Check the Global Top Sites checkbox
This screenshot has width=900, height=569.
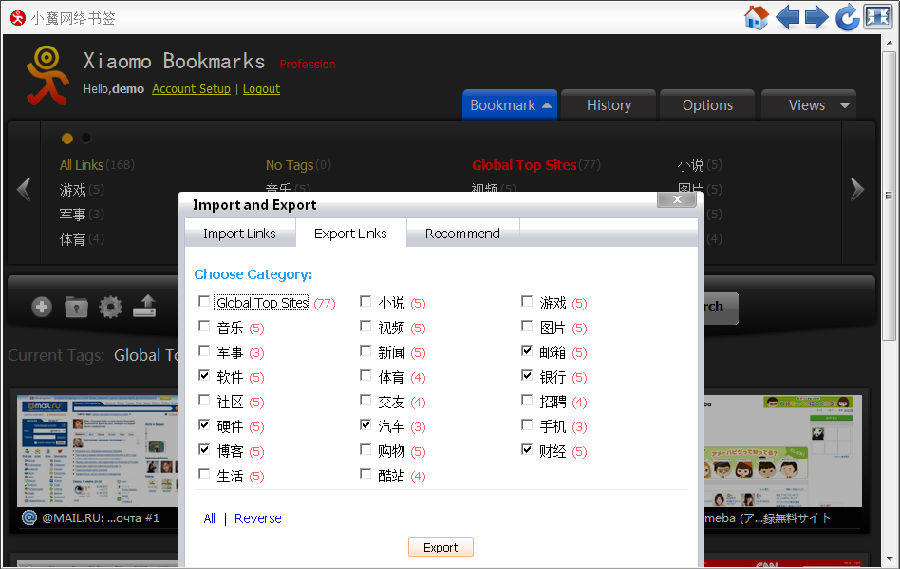(204, 302)
